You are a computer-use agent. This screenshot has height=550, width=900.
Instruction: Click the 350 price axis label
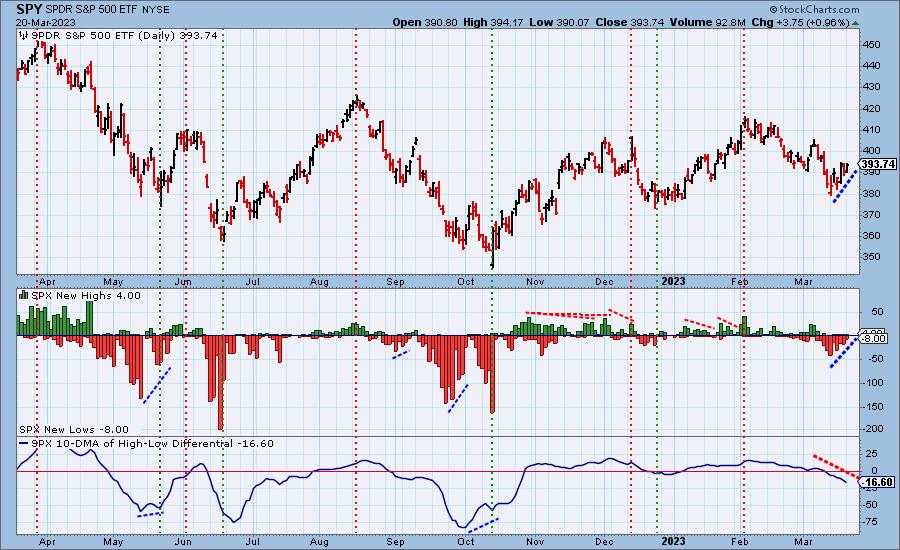[x=871, y=257]
